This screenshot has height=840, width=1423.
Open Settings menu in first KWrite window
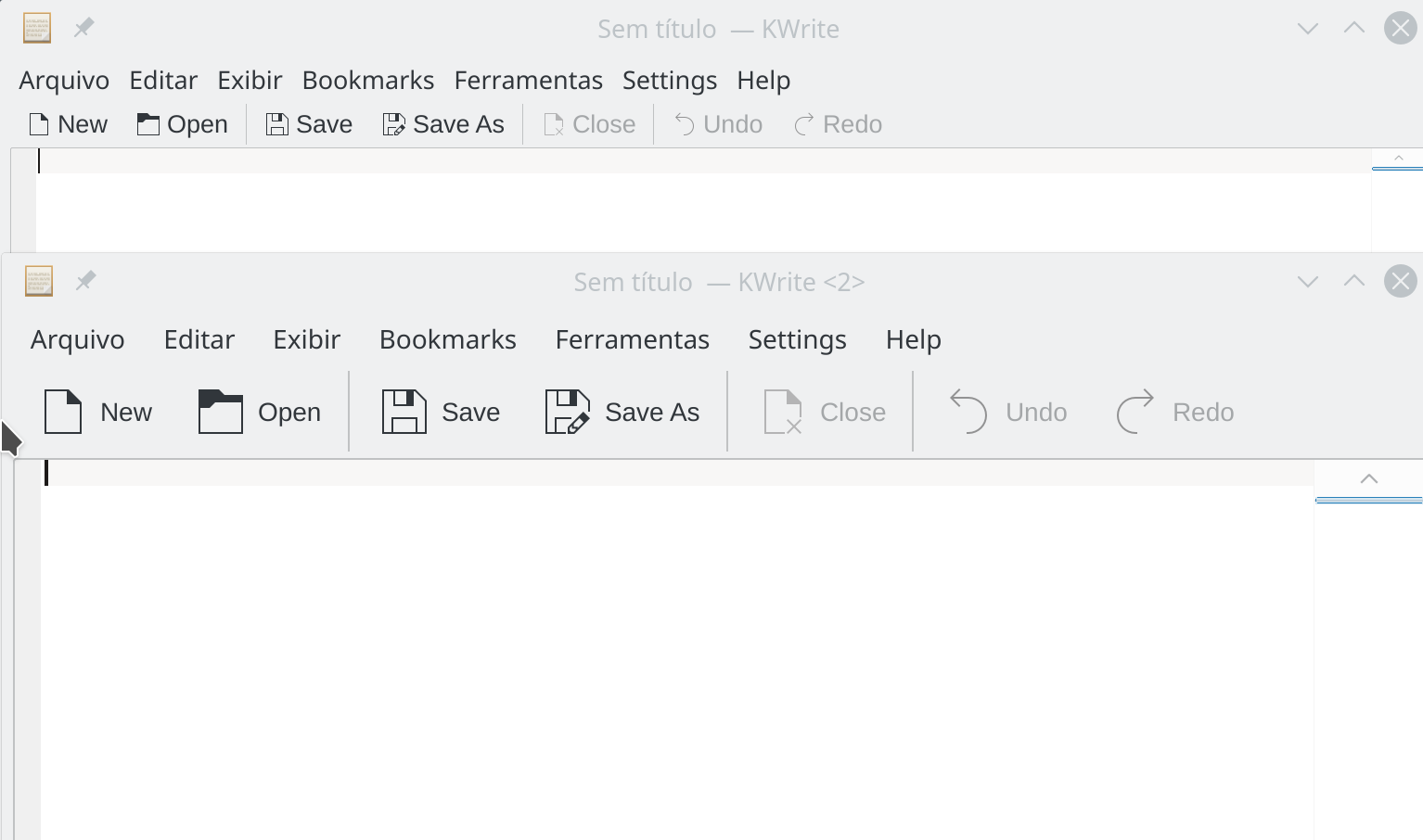tap(670, 81)
